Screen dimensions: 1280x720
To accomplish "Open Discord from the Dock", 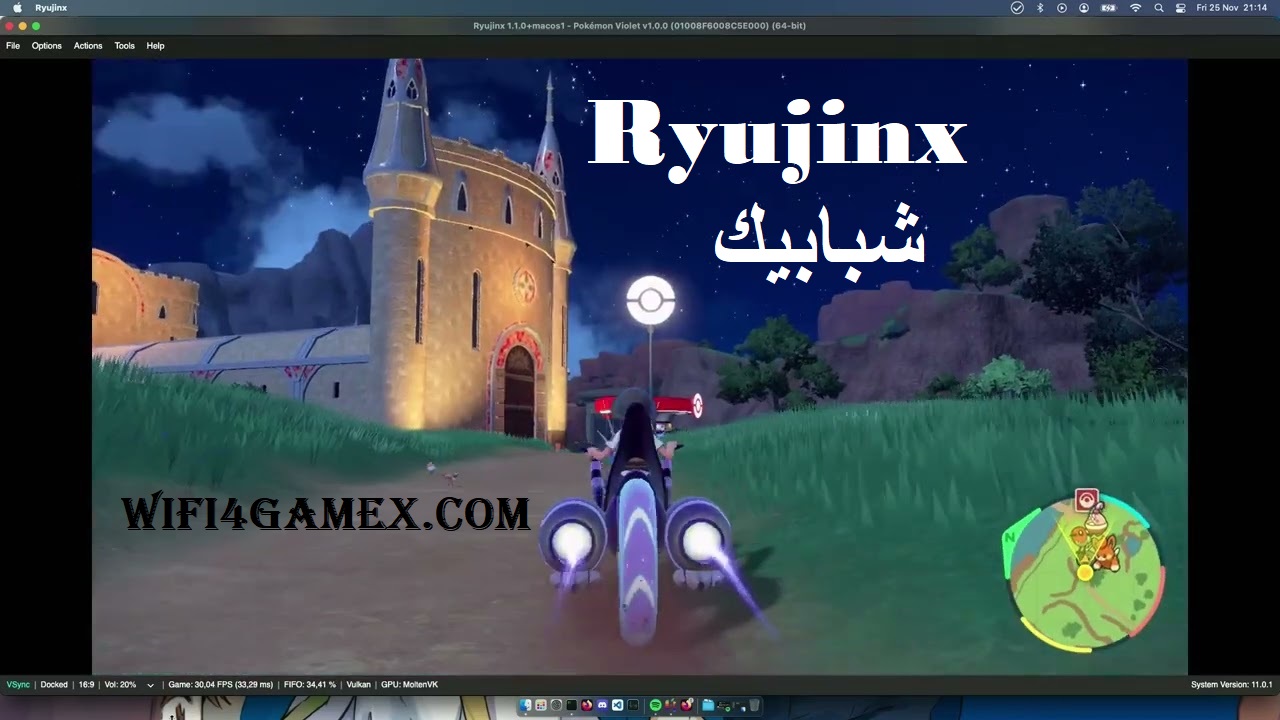I will 602,705.
